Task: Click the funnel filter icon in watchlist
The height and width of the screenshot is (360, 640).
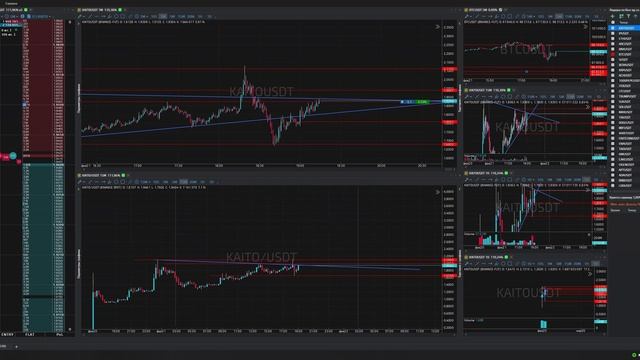Action: (629, 16)
